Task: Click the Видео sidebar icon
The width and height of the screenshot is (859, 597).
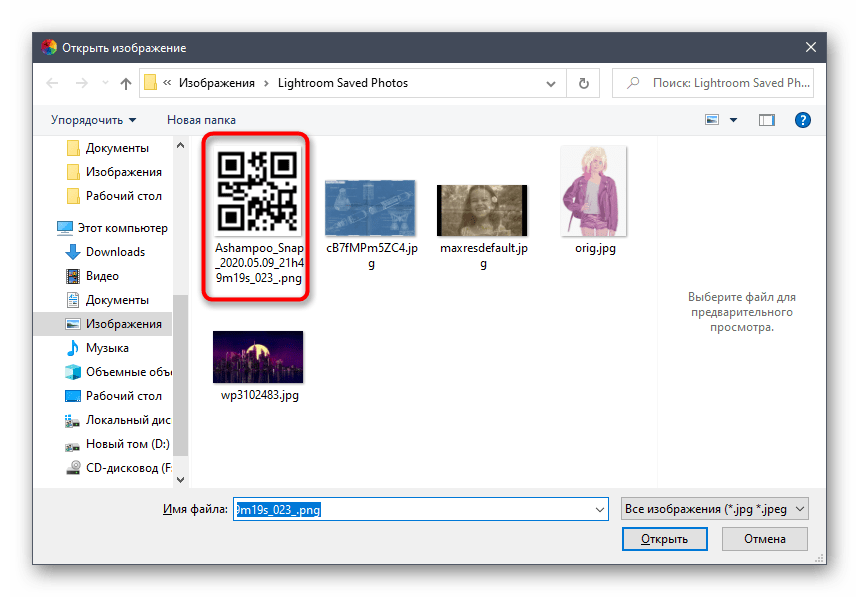Action: 72,276
